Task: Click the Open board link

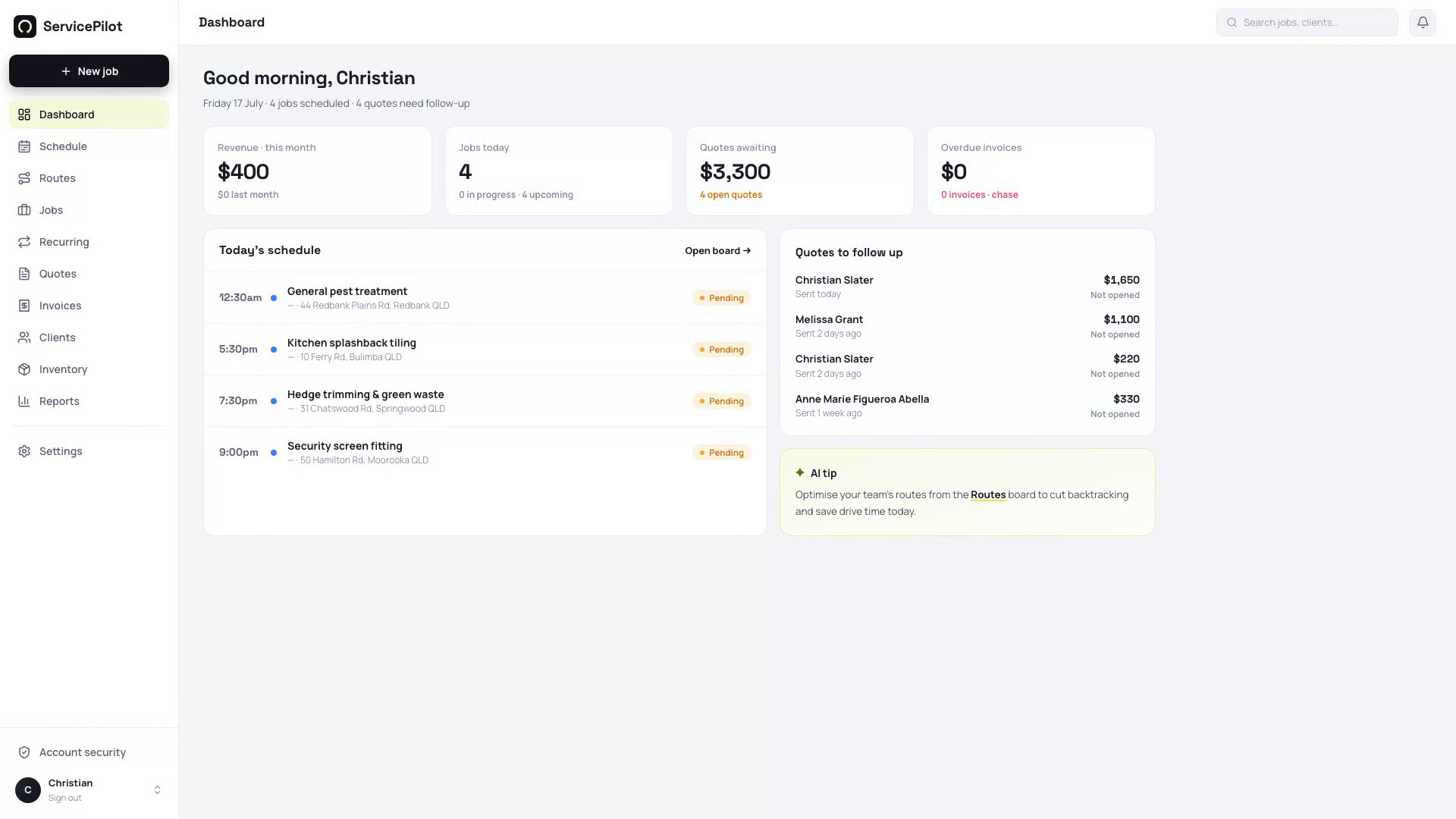Action: pyautogui.click(x=717, y=251)
